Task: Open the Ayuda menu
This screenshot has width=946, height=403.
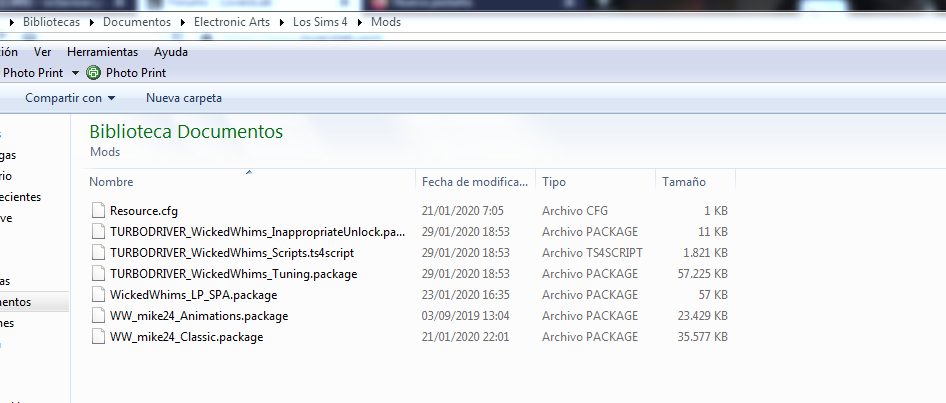Action: click(171, 52)
